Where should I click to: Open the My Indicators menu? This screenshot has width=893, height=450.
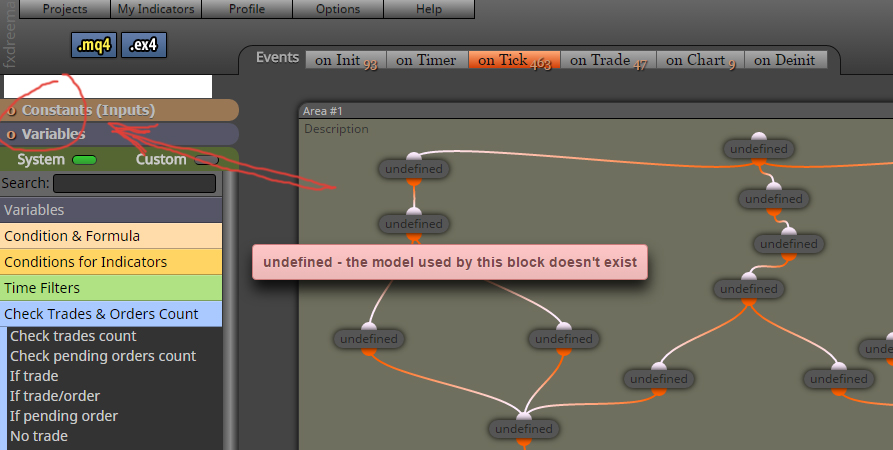(156, 9)
